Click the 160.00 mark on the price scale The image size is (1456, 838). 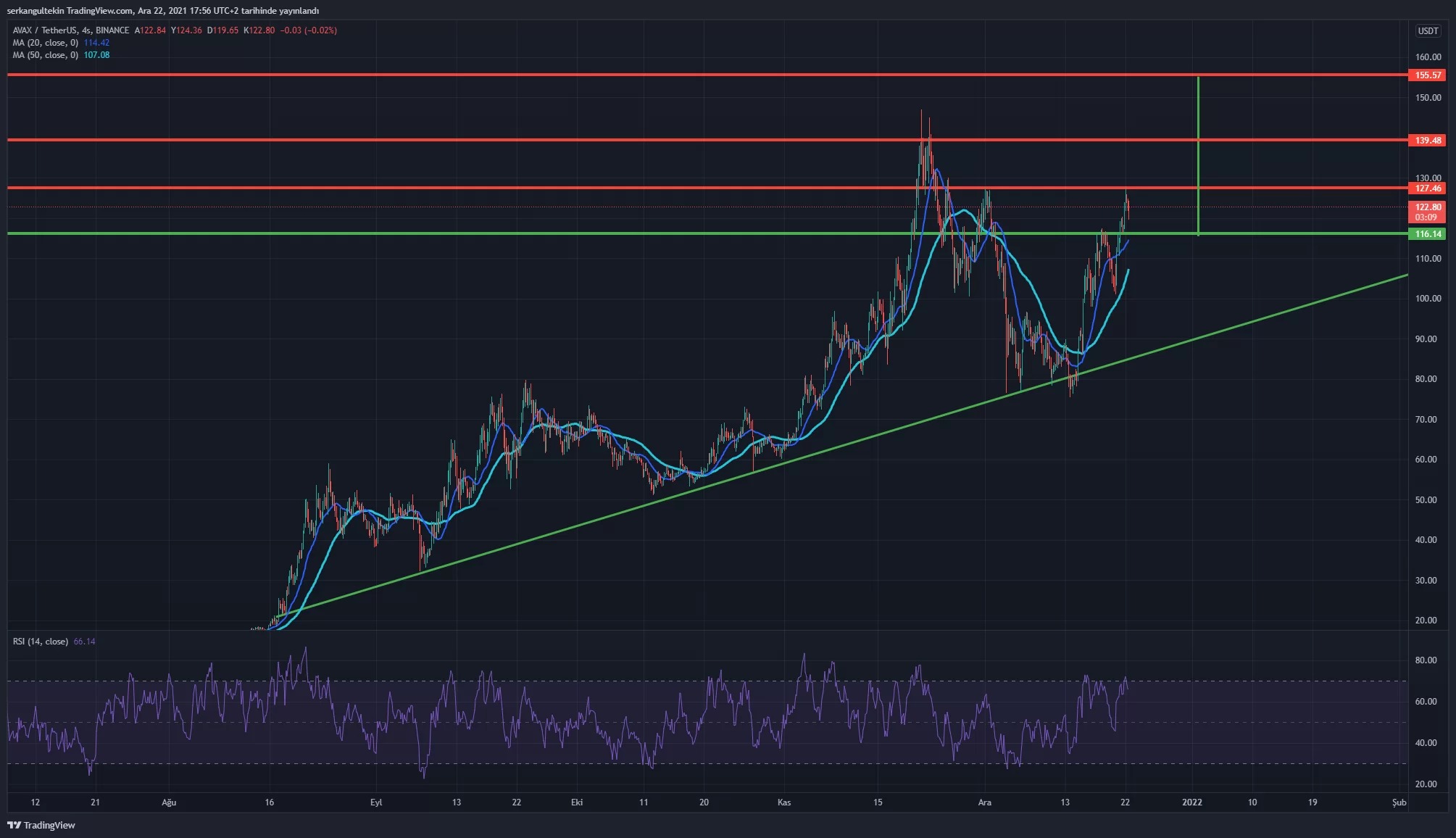point(1428,57)
